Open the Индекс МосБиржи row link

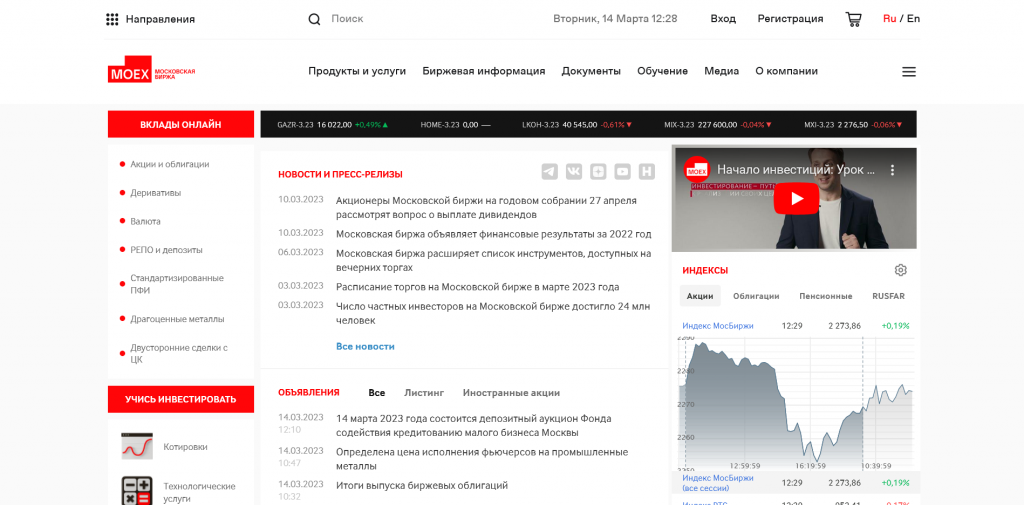coord(718,325)
